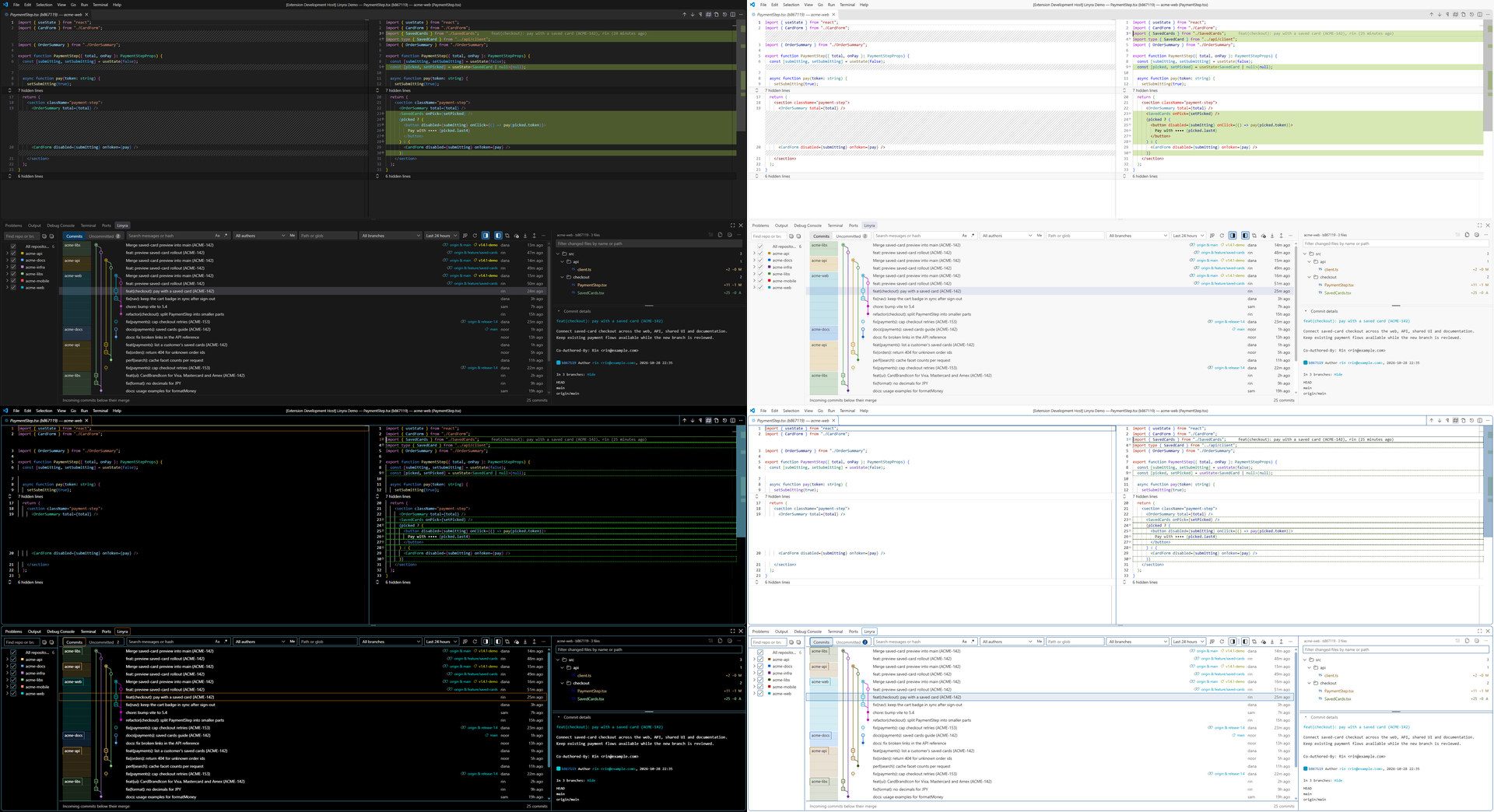Viewport: 1494px width, 812px height.
Task: Uncheck acme-libs repository in bottom-right light window
Action: point(760,680)
